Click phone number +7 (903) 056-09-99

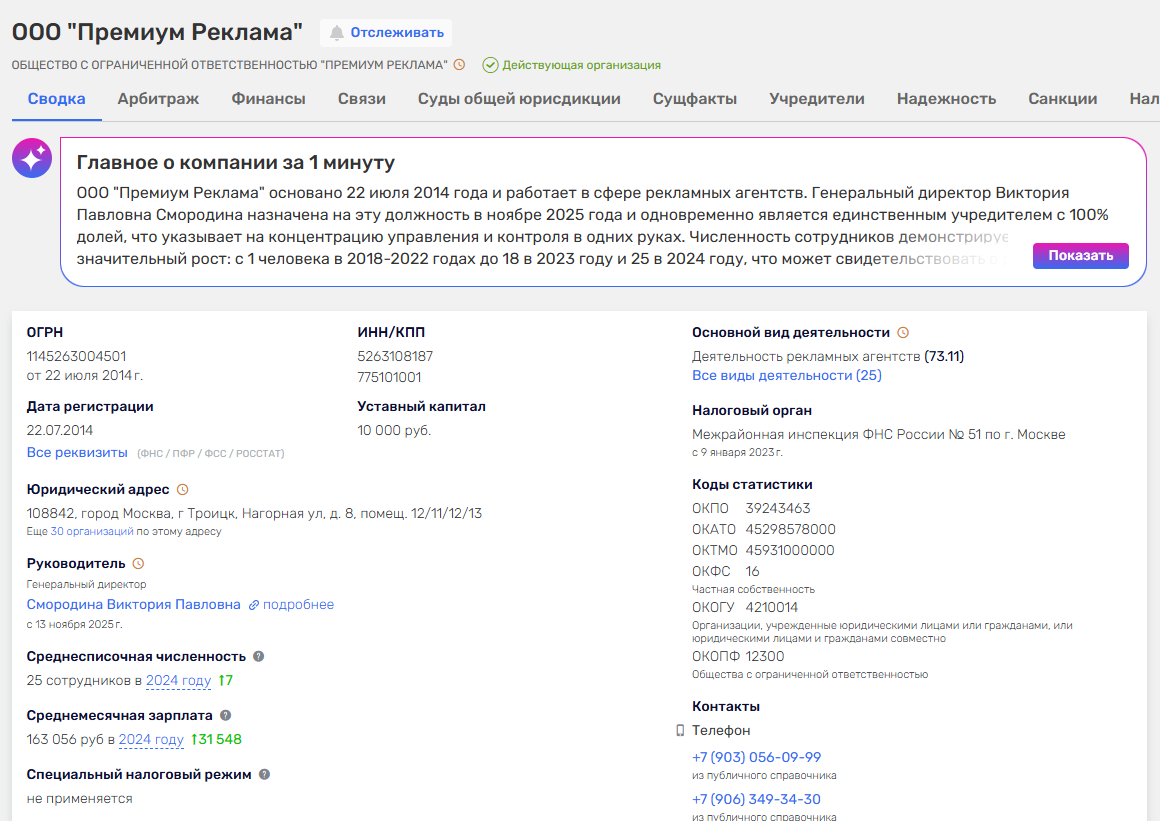click(756, 757)
